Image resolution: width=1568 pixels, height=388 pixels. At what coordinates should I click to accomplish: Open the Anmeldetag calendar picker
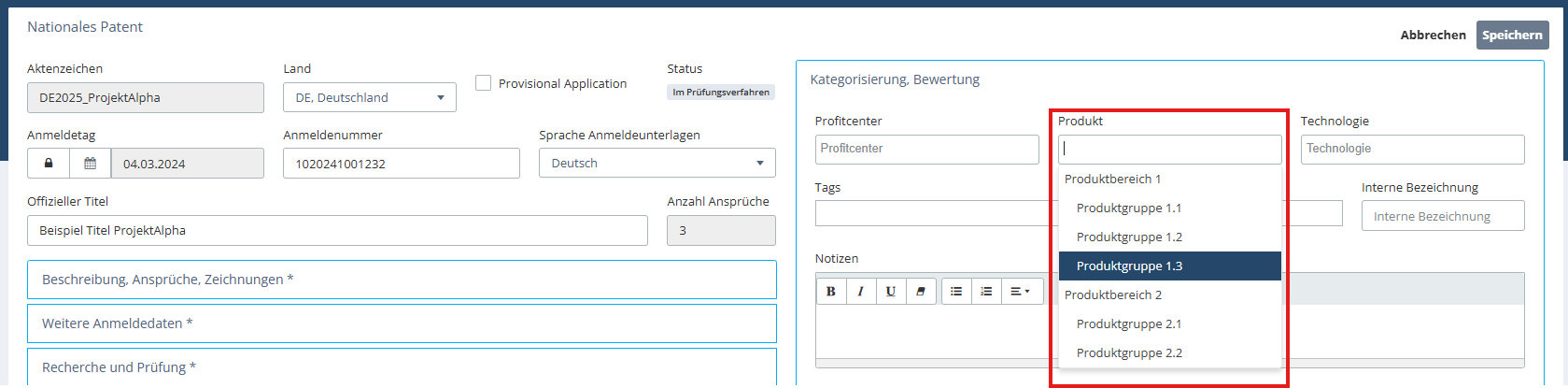(x=90, y=164)
